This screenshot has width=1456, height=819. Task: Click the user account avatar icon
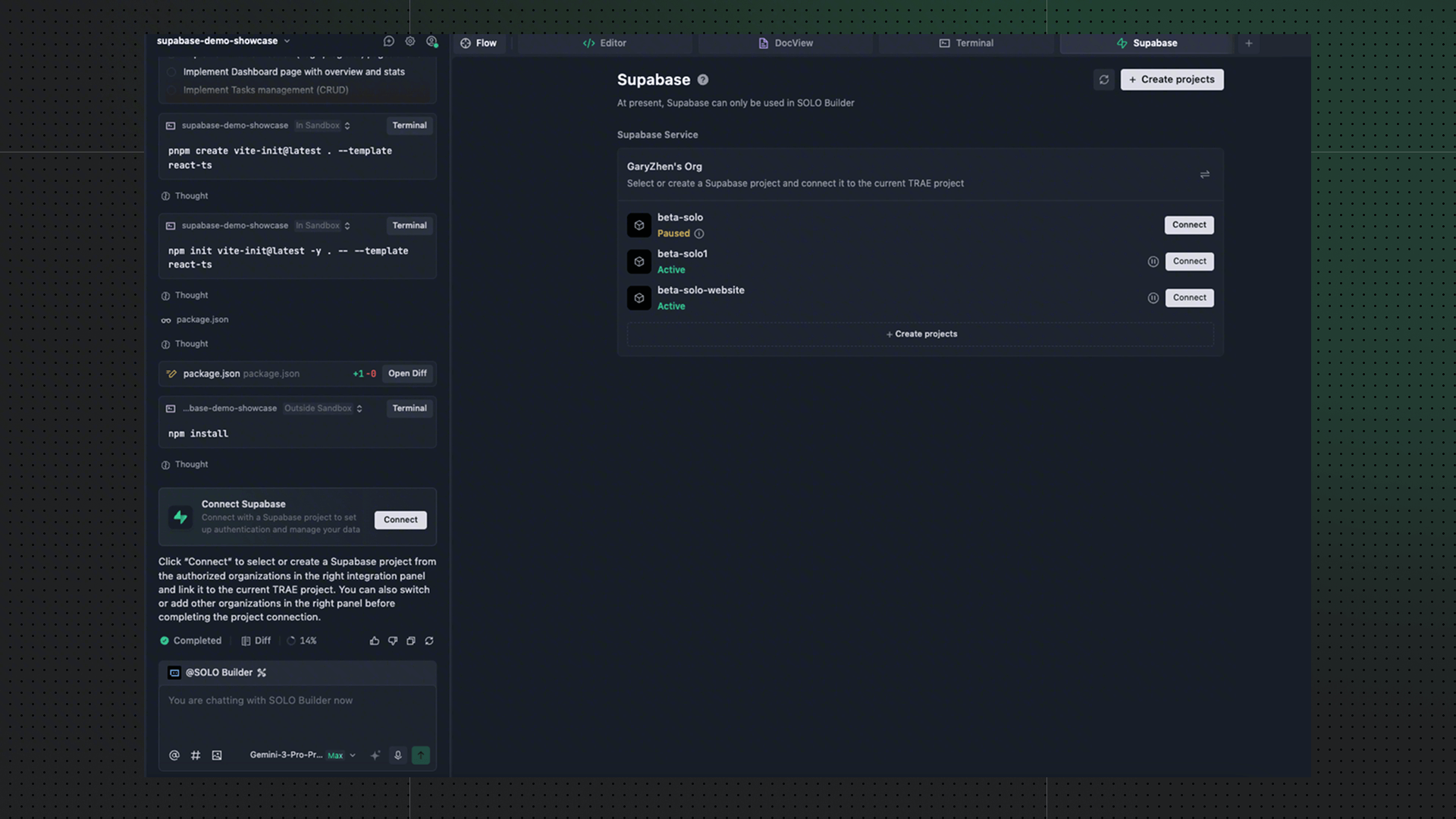(432, 42)
